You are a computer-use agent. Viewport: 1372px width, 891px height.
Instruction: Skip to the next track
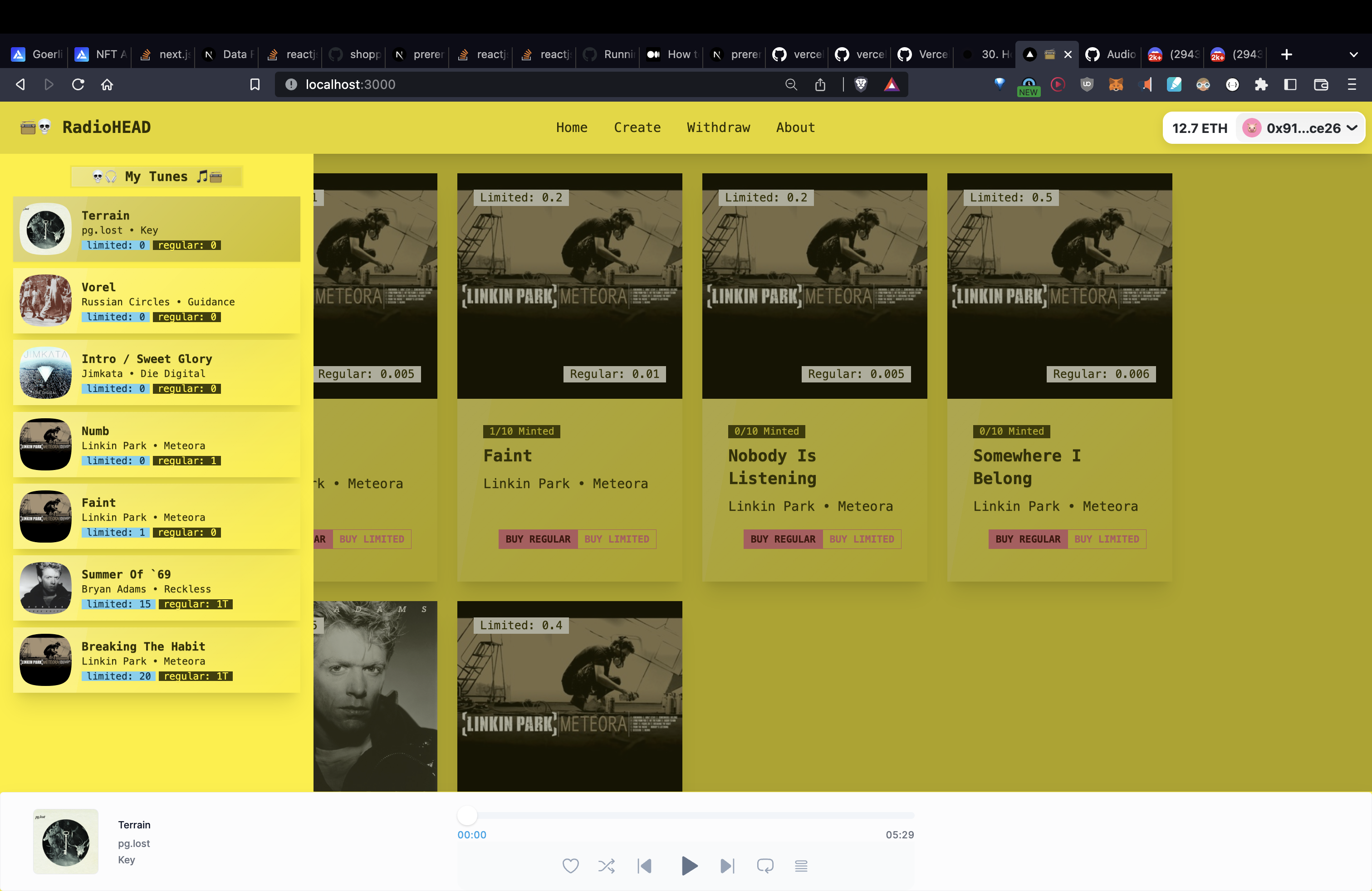click(x=727, y=866)
